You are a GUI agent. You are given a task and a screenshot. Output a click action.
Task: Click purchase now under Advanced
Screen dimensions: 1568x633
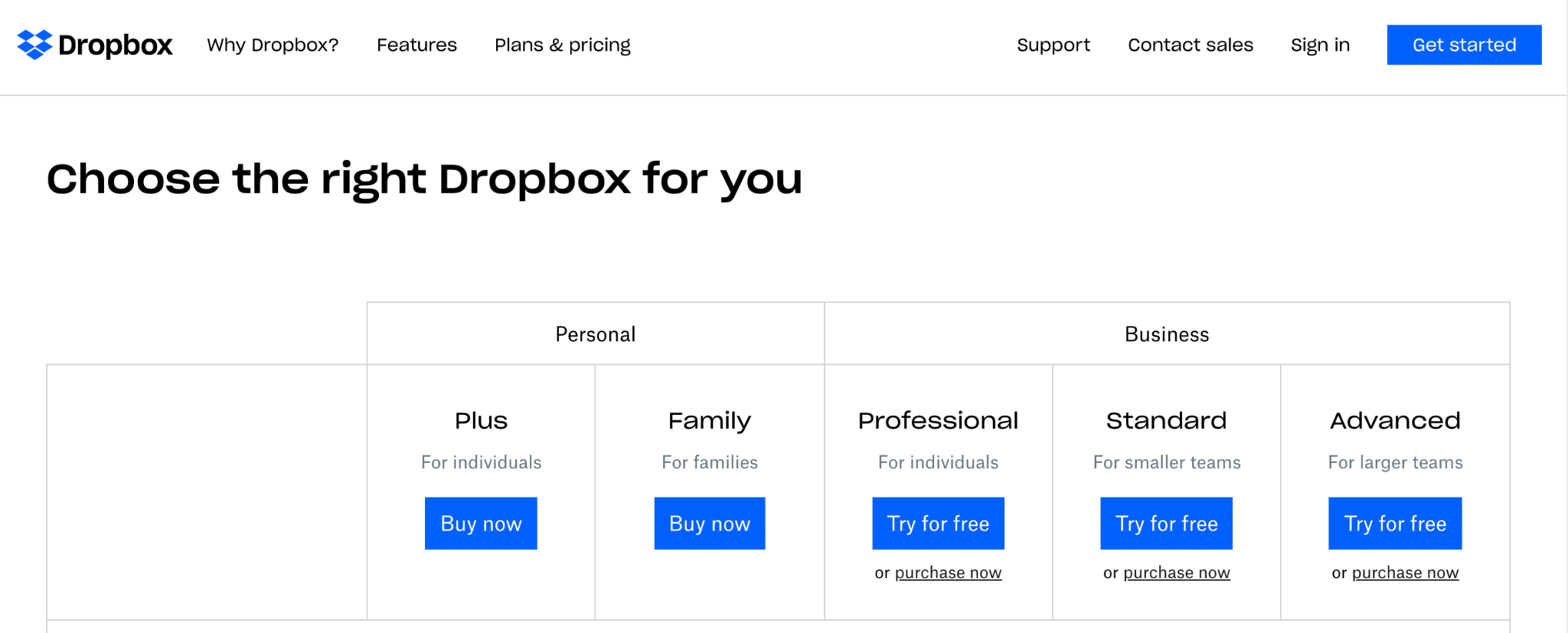pos(1405,573)
